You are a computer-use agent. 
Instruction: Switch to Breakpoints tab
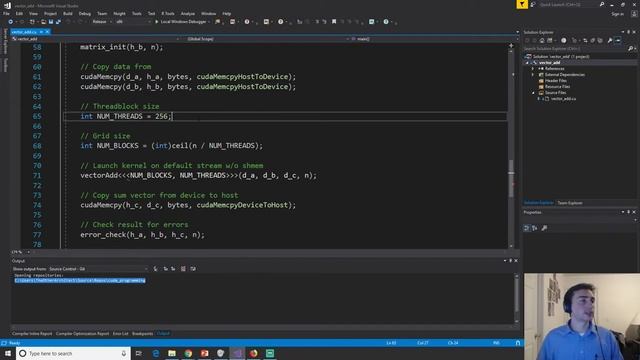[x=142, y=333]
